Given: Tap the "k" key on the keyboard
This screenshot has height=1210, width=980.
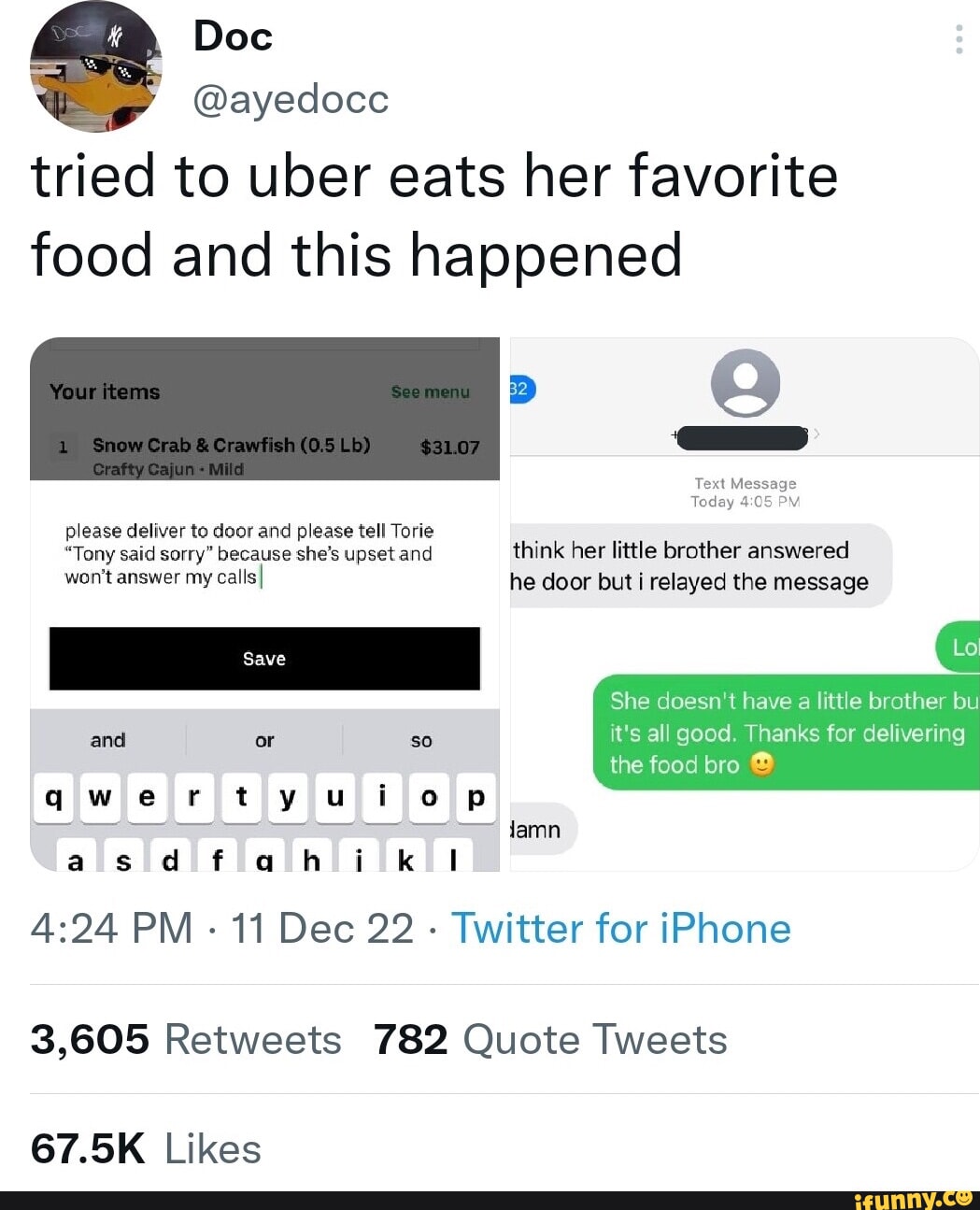Looking at the screenshot, I should click(x=405, y=860).
